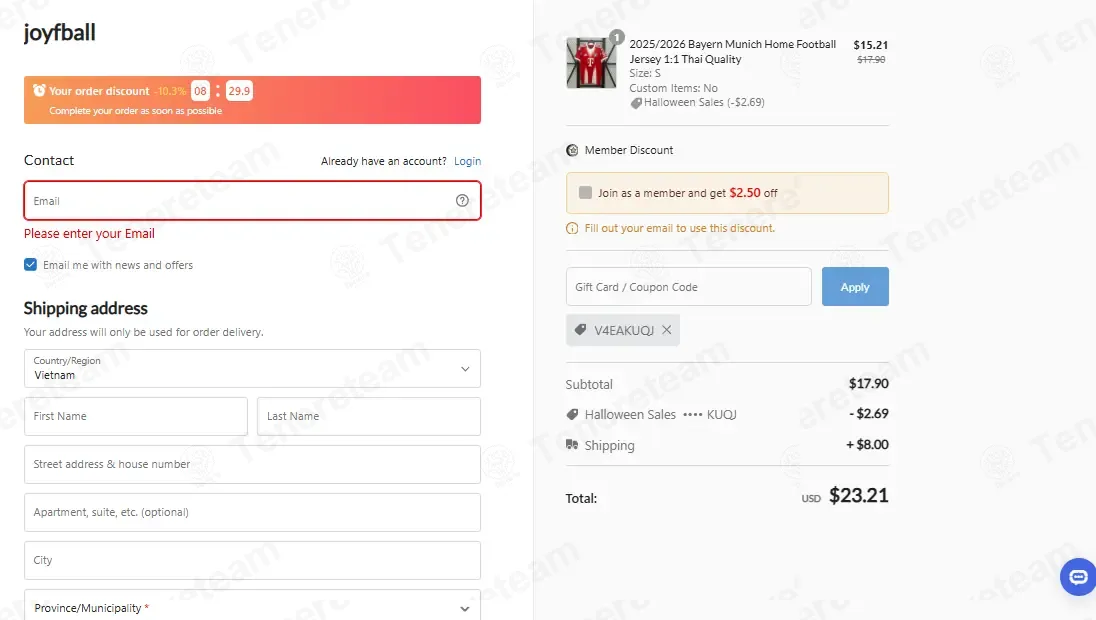1096x620 pixels.
Task: Click the Apply coupon button
Action: (855, 287)
